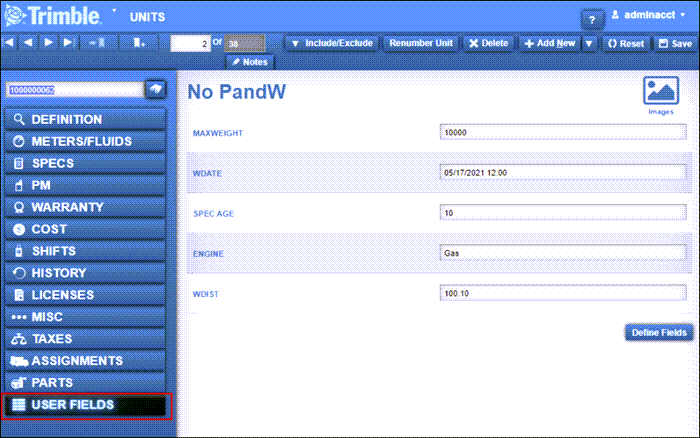Image resolution: width=700 pixels, height=438 pixels.
Task: Delete the current unit
Action: (489, 43)
